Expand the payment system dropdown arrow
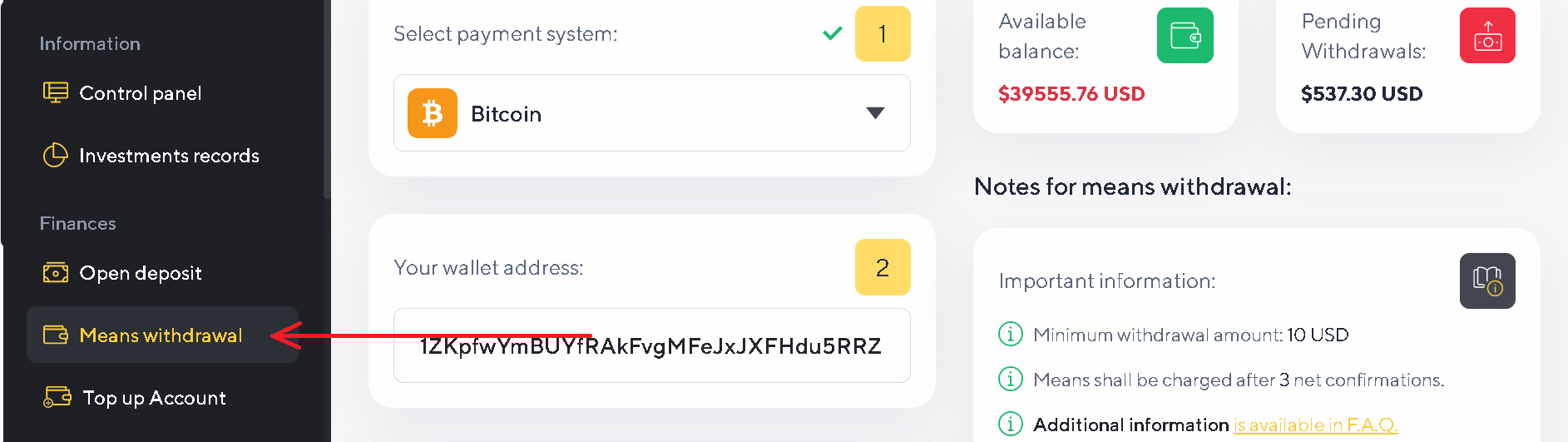Image resolution: width=1568 pixels, height=442 pixels. [x=875, y=113]
